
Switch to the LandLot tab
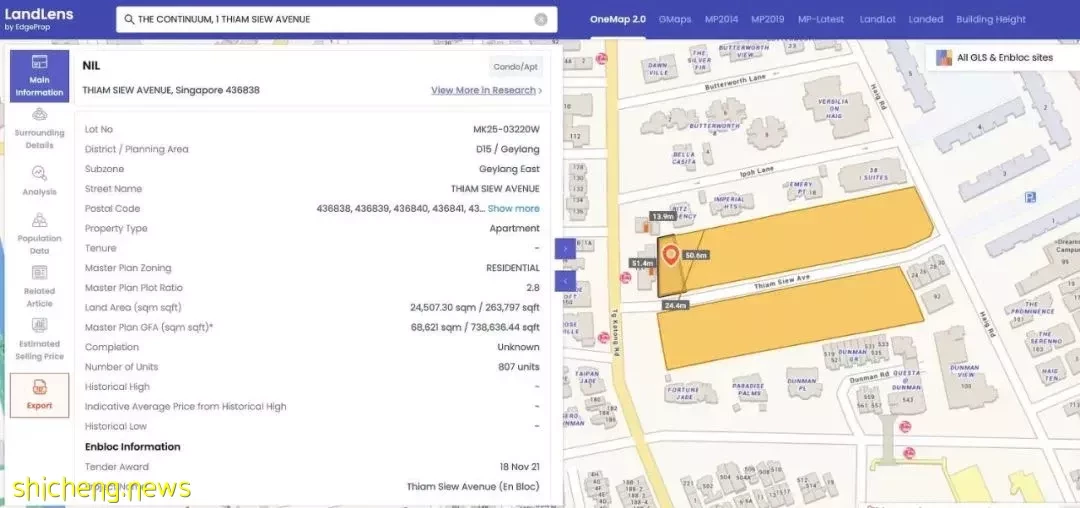[878, 19]
